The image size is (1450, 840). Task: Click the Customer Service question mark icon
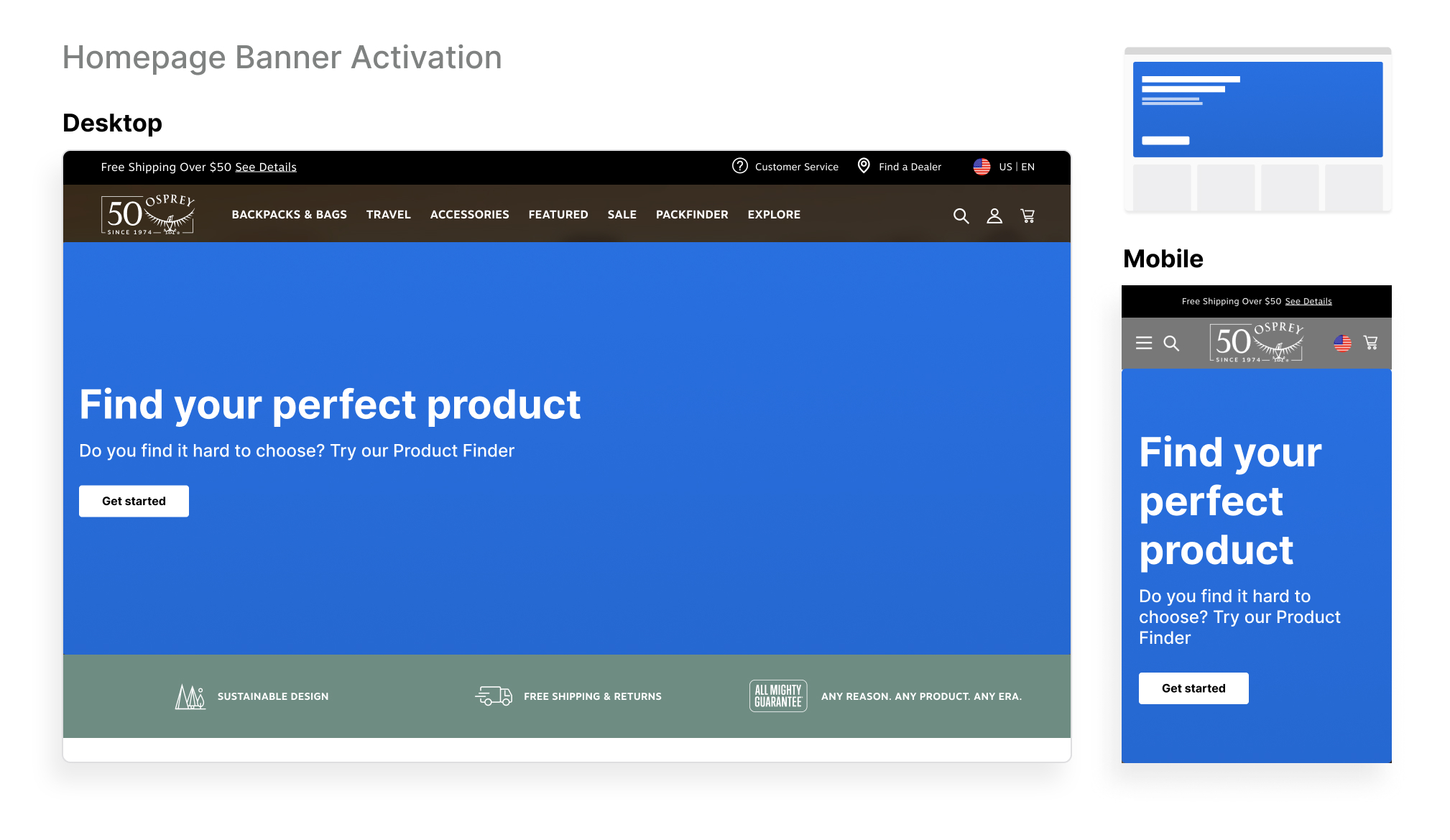coord(739,166)
